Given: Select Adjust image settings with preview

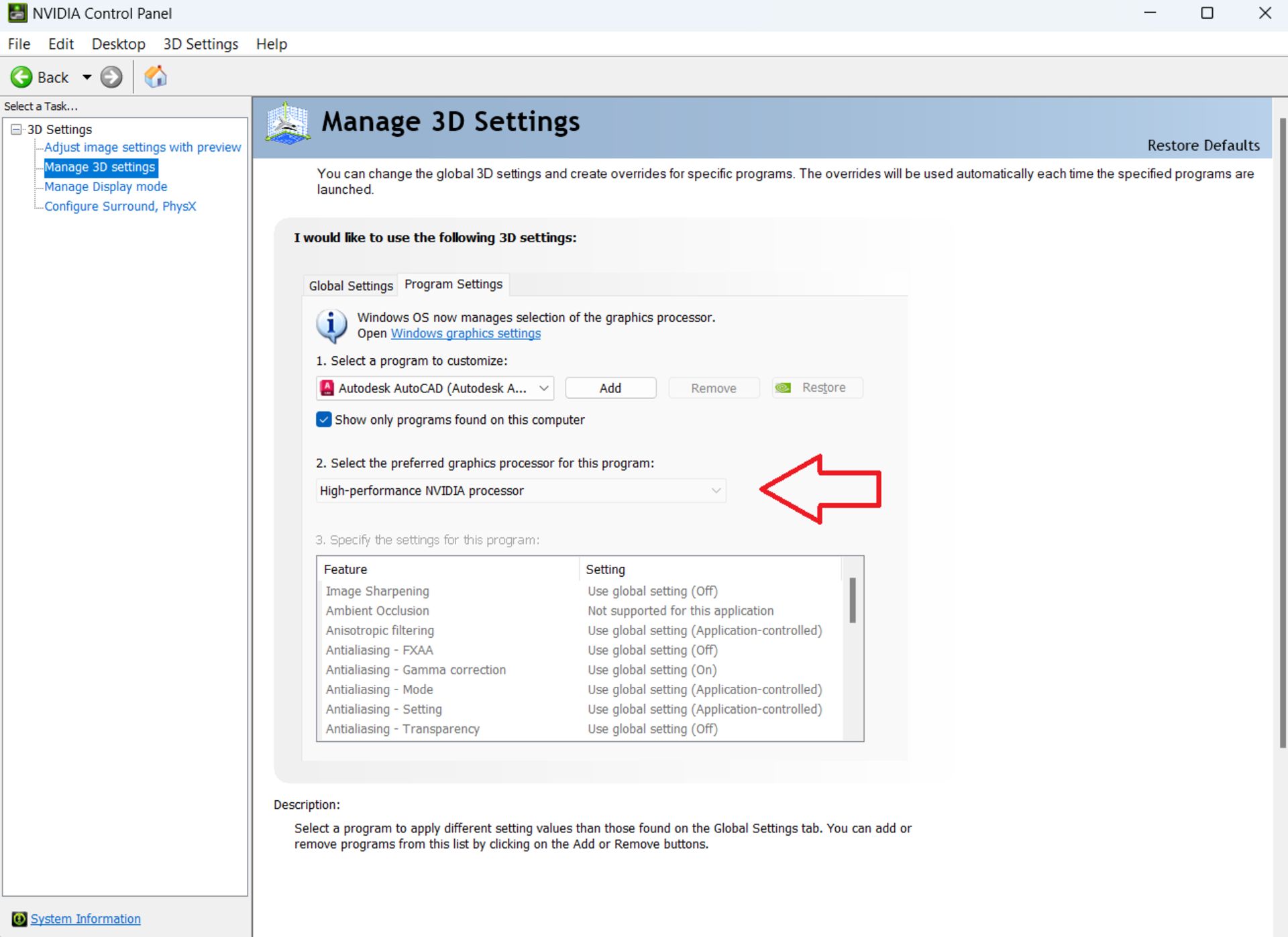Looking at the screenshot, I should [142, 148].
